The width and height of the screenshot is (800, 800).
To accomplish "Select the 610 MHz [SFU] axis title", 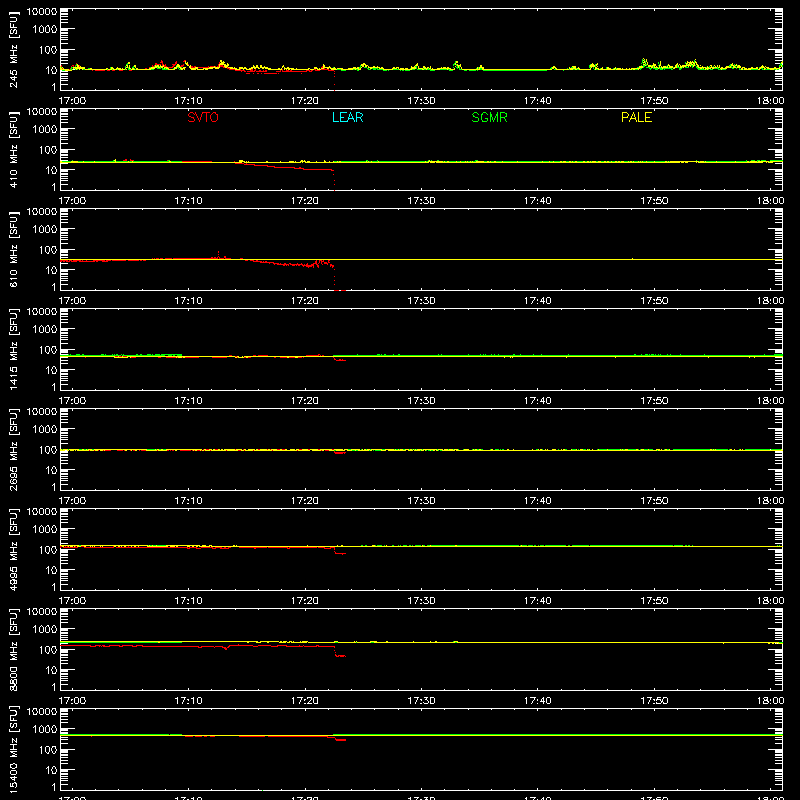I will coord(13,249).
